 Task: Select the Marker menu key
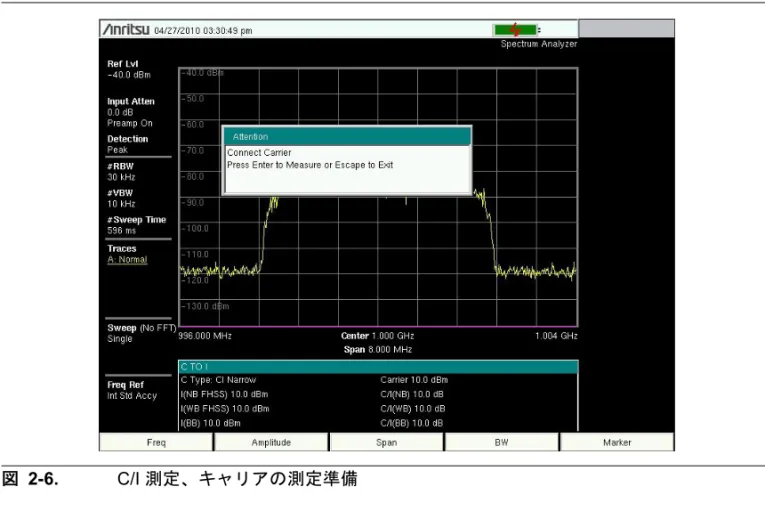pyautogui.click(x=617, y=442)
